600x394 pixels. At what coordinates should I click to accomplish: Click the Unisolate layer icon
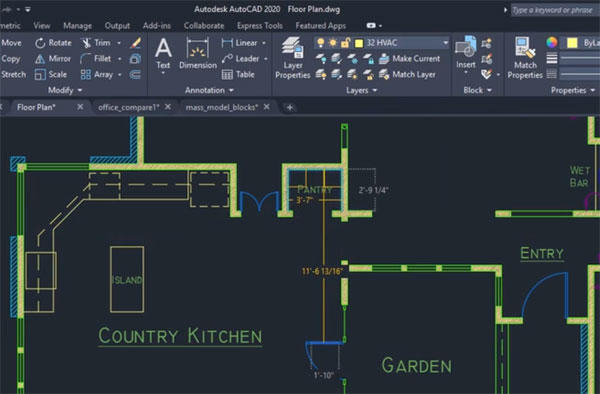(337, 74)
